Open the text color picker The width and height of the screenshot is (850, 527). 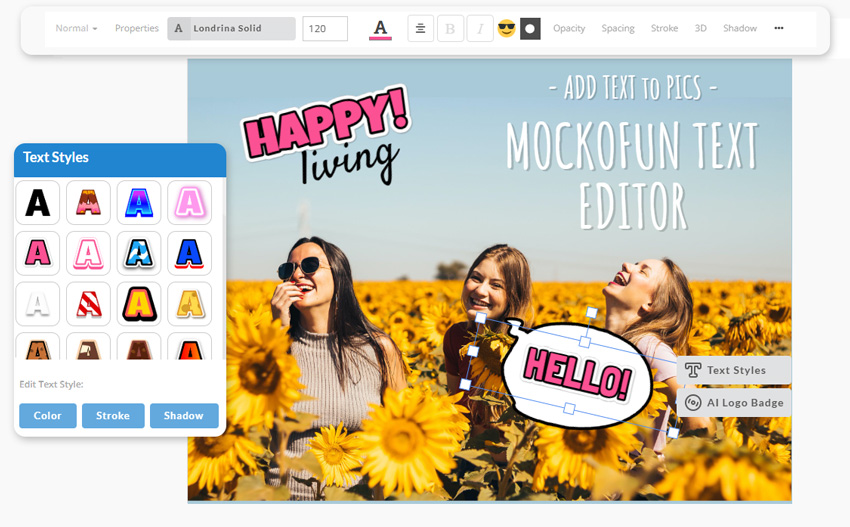pos(381,29)
